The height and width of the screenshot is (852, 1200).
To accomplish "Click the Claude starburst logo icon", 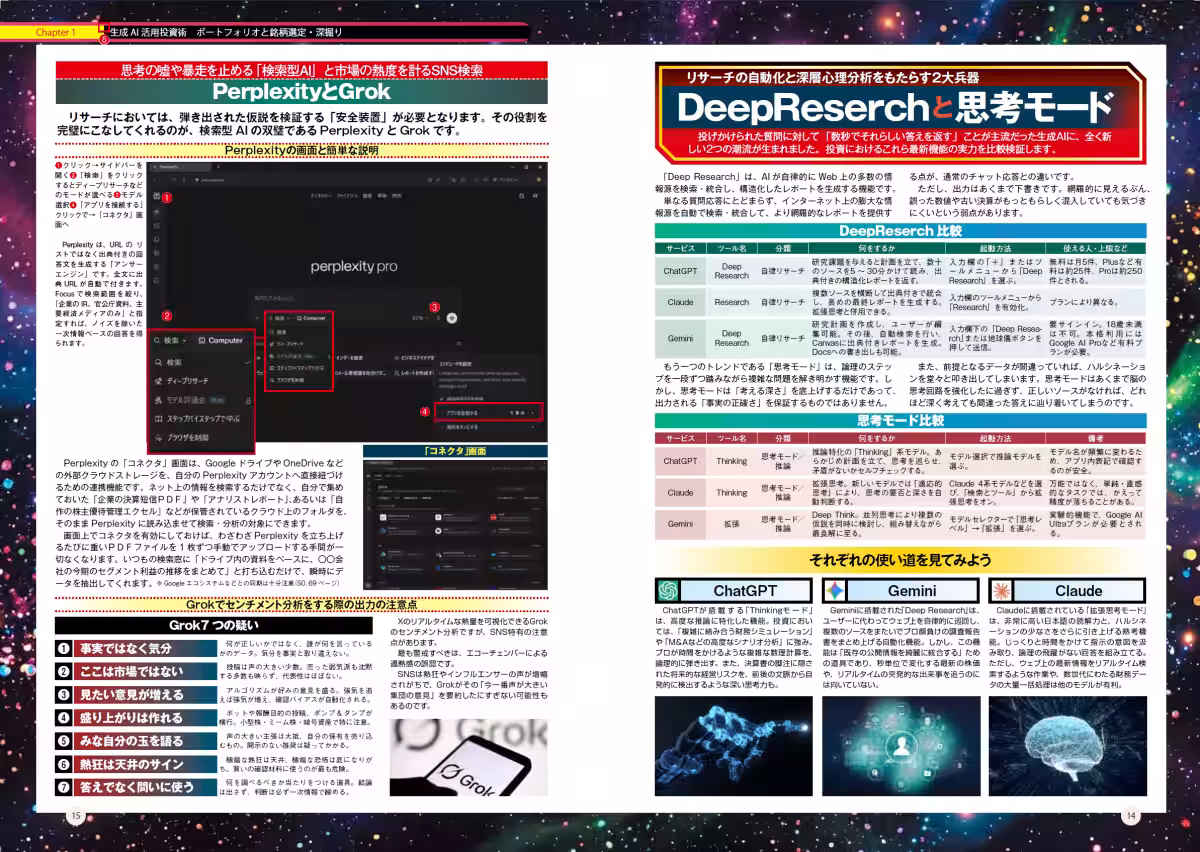I will point(1000,590).
